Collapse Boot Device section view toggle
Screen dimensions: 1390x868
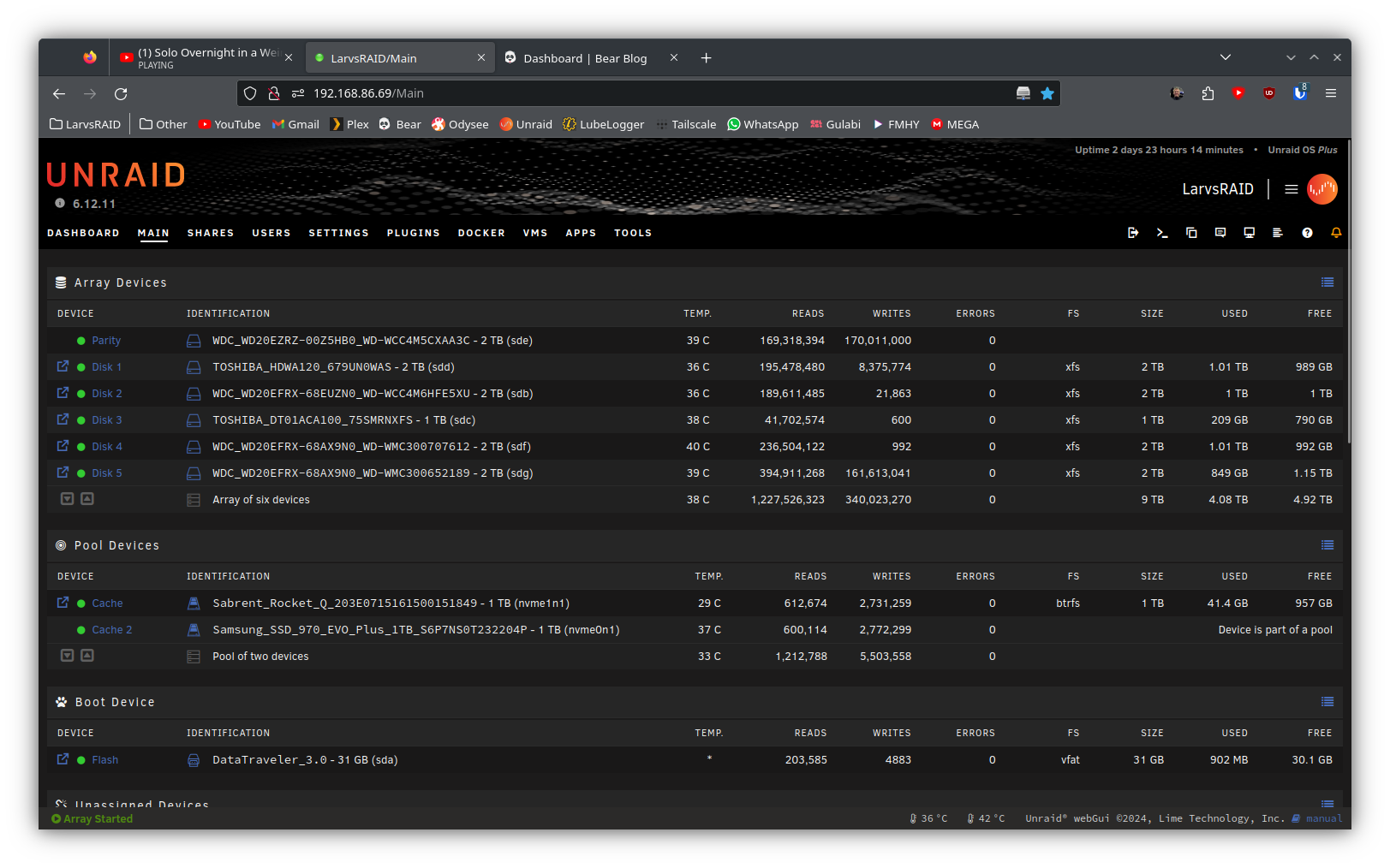(1327, 702)
